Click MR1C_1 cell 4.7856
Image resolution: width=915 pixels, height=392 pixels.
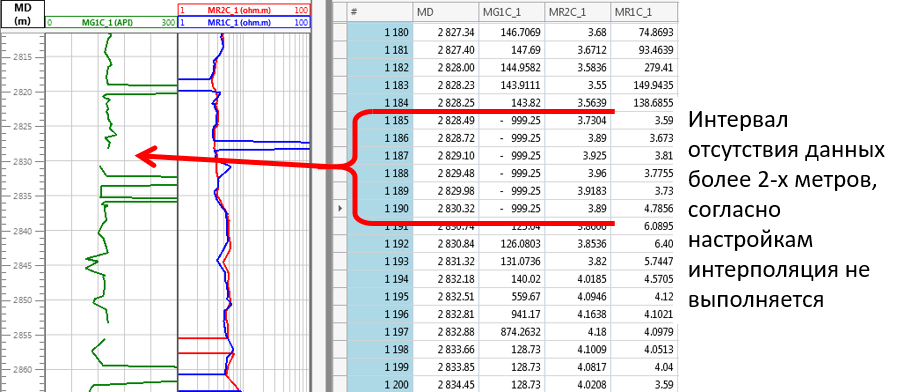pyautogui.click(x=644, y=208)
